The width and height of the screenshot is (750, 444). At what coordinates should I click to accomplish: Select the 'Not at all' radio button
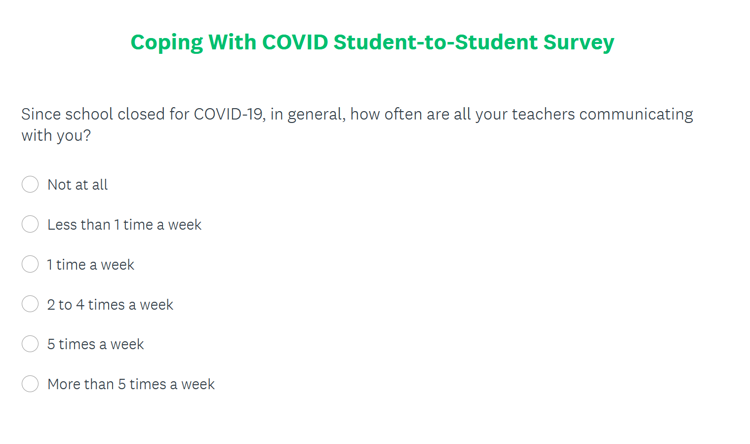pyautogui.click(x=30, y=184)
